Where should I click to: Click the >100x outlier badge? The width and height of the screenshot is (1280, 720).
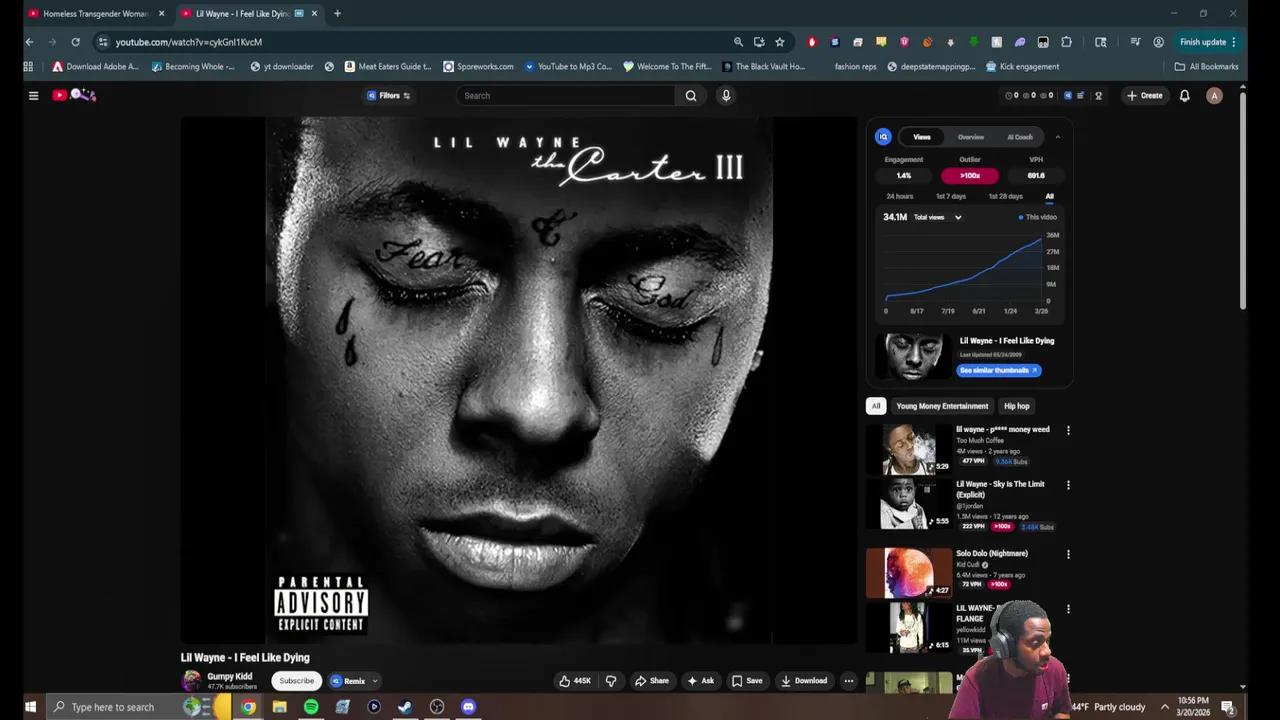coord(970,176)
